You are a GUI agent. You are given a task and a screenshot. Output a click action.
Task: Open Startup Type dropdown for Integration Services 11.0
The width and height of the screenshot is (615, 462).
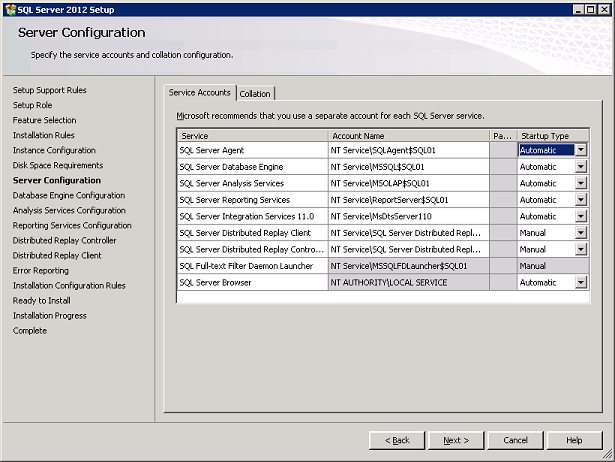click(581, 216)
